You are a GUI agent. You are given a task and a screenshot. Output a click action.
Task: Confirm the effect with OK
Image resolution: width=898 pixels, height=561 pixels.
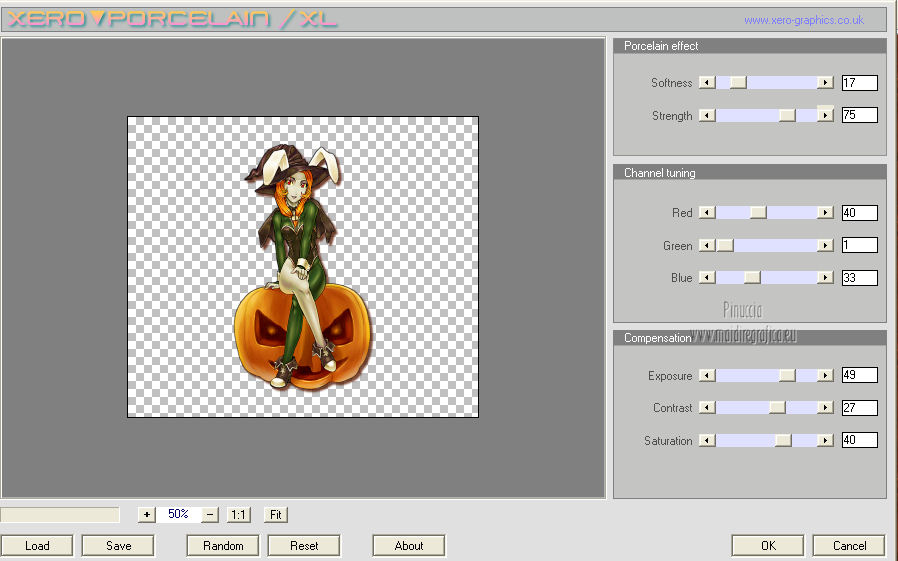coord(767,545)
